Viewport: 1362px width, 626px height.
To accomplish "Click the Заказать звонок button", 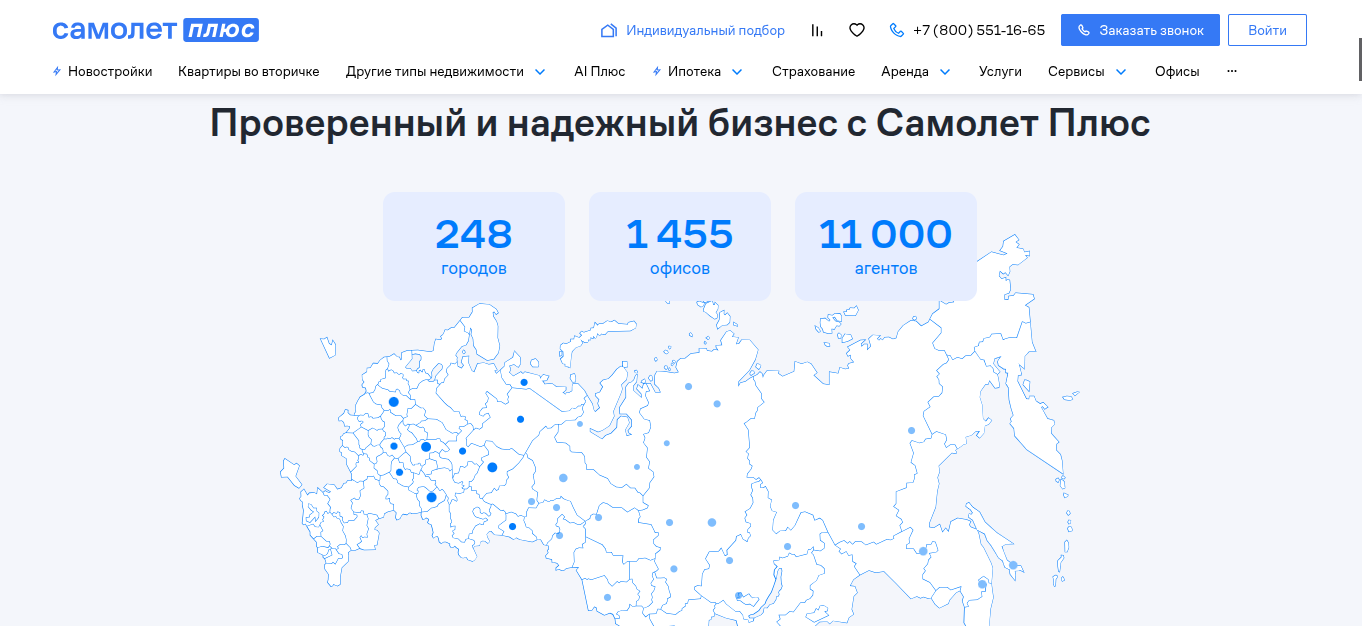I will pyautogui.click(x=1140, y=30).
